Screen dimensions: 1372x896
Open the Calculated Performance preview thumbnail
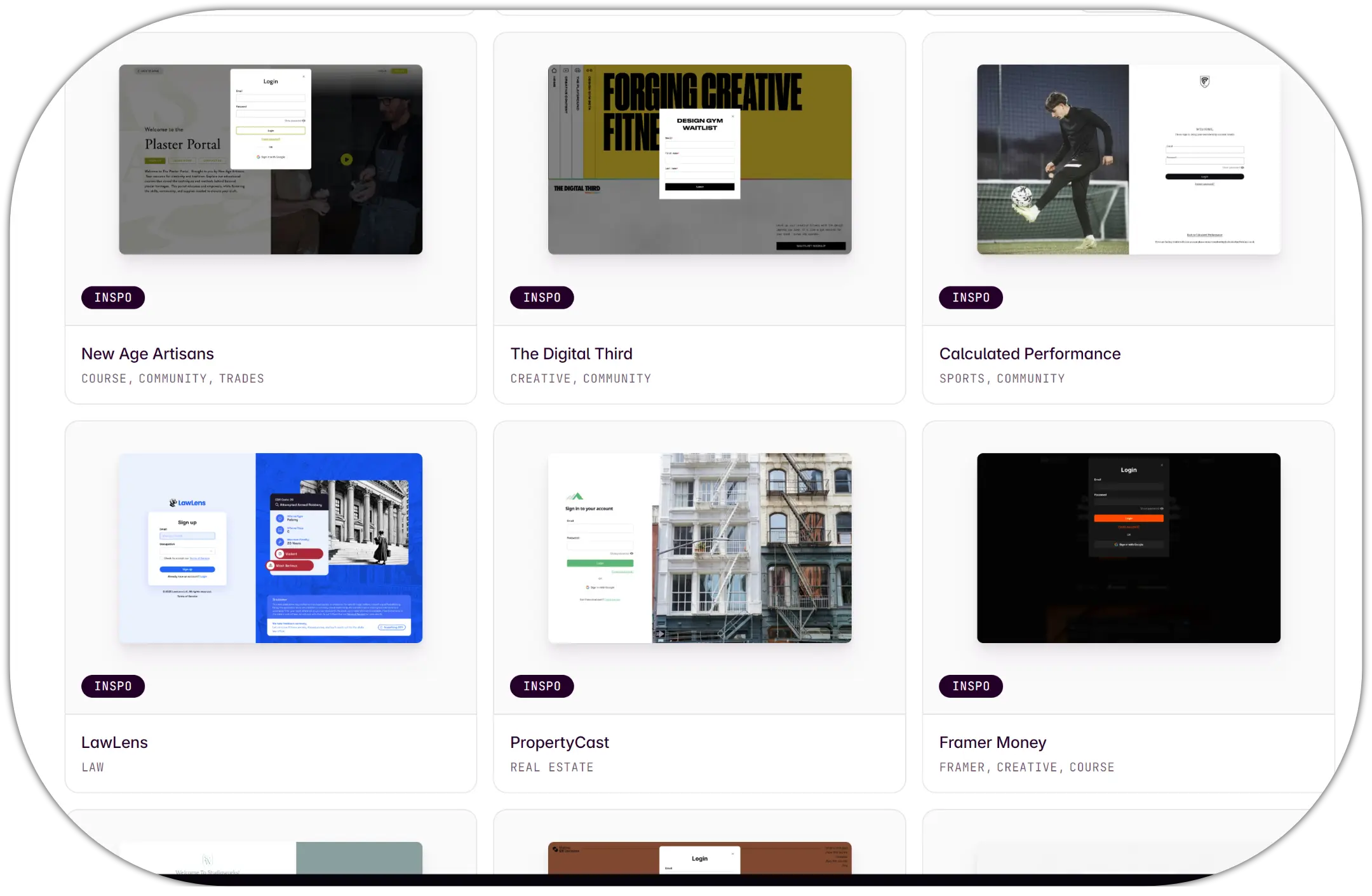(x=1129, y=160)
